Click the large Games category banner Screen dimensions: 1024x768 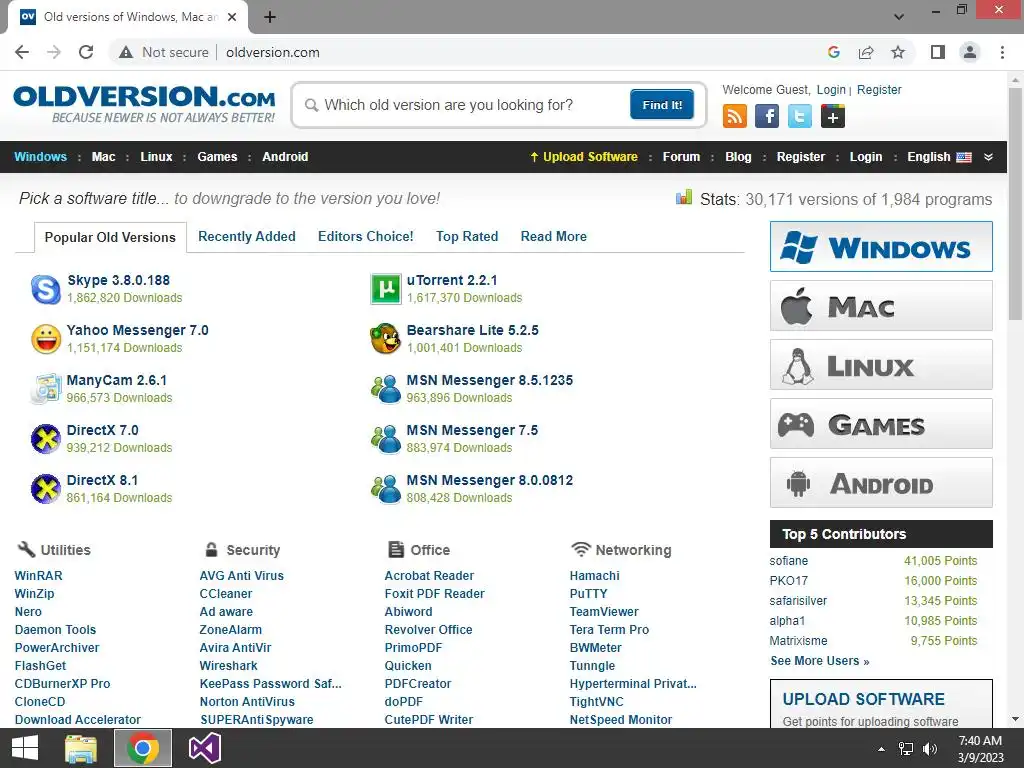coord(881,424)
